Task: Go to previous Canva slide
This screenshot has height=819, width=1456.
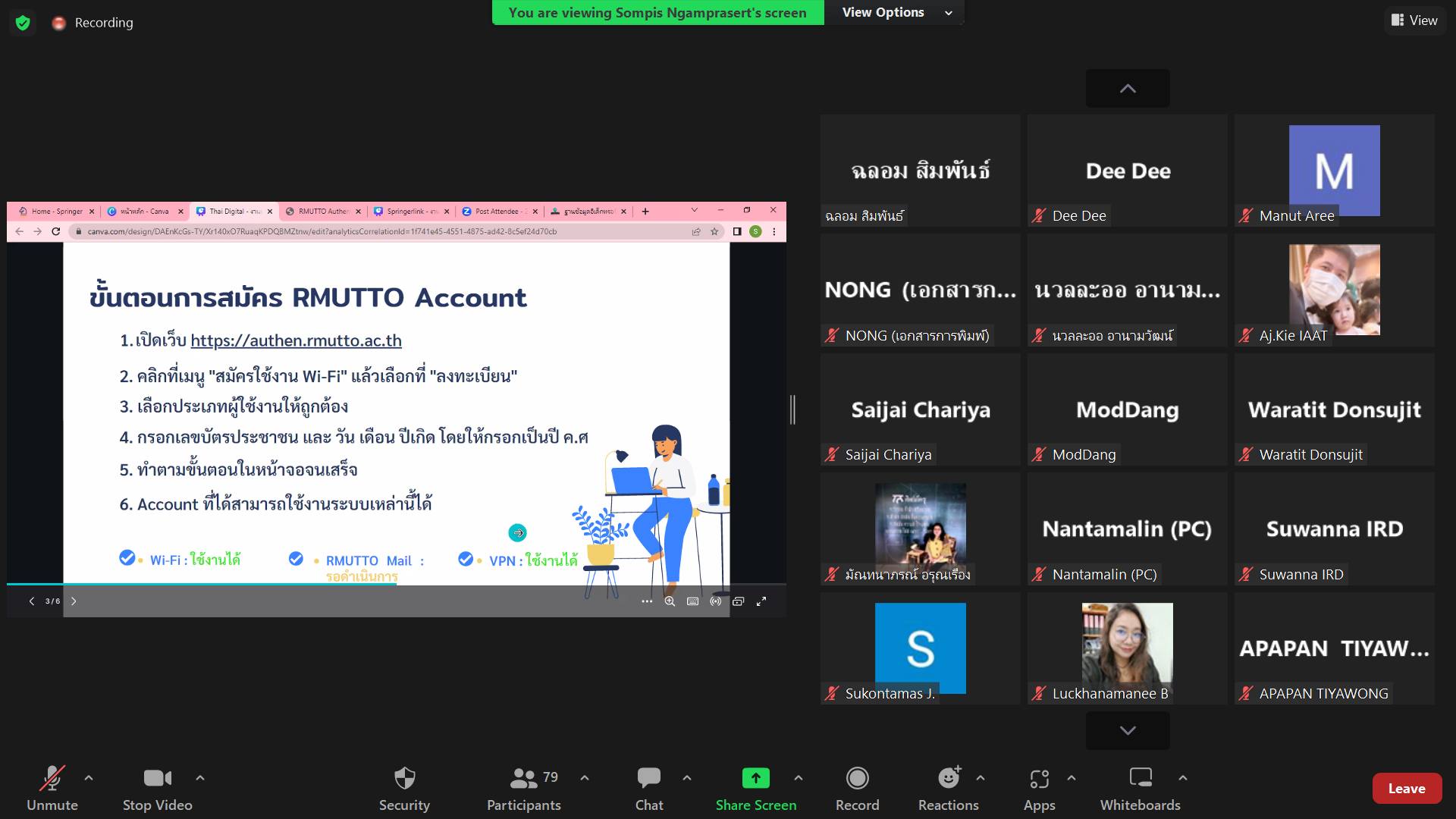Action: (31, 601)
